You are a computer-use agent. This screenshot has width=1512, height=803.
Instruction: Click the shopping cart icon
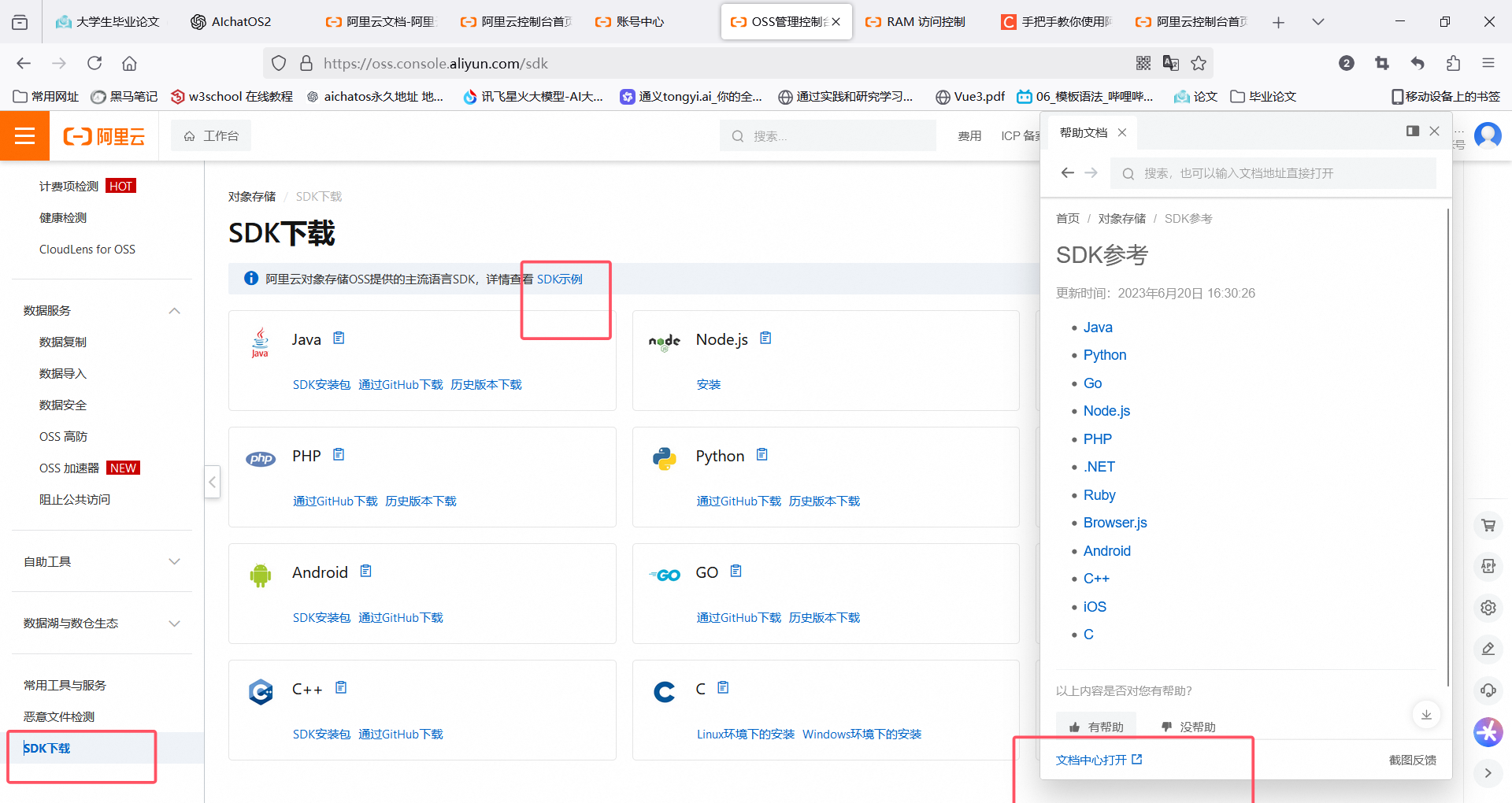(1488, 525)
